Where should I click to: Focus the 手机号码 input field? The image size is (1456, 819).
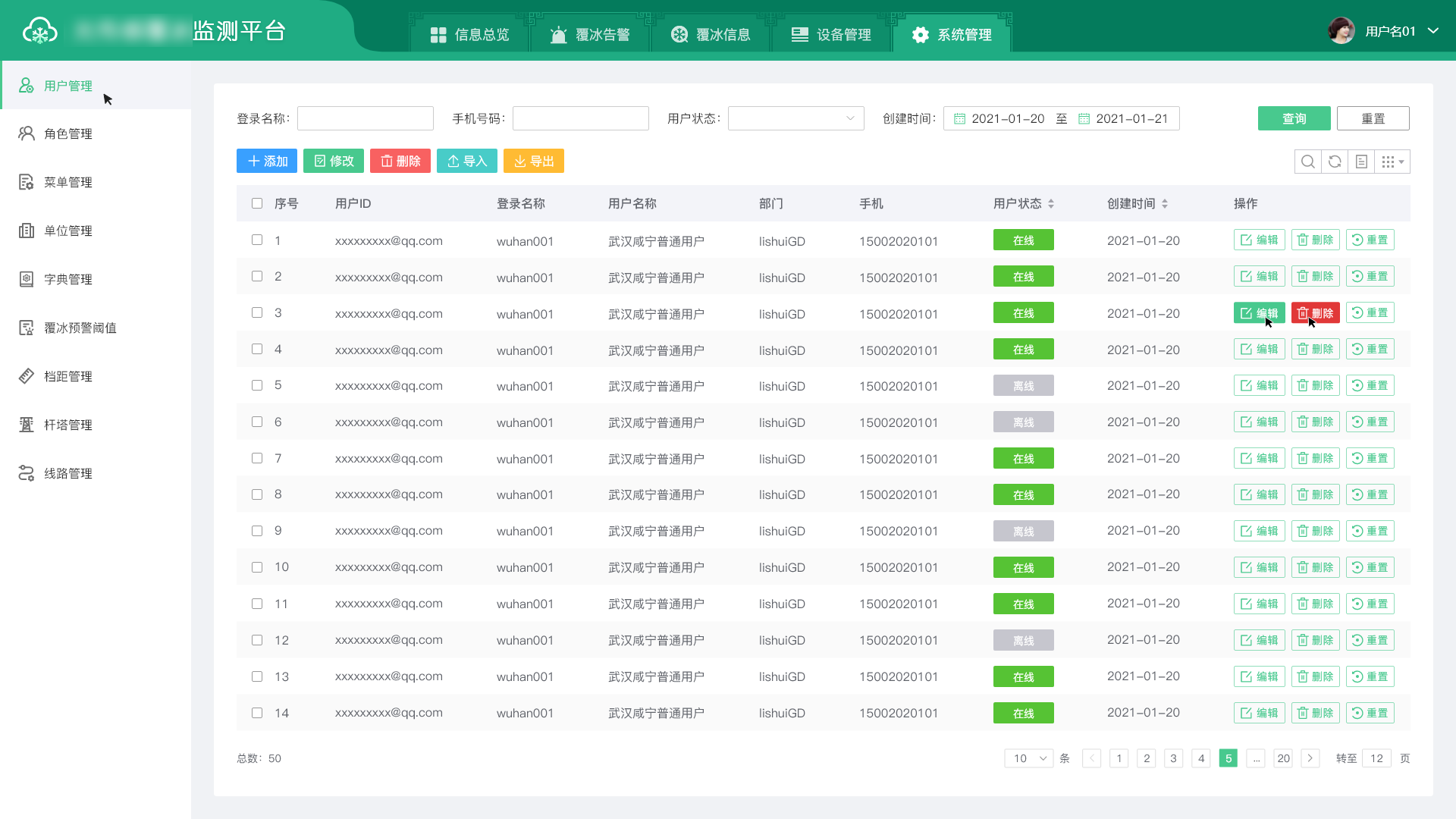(x=581, y=118)
